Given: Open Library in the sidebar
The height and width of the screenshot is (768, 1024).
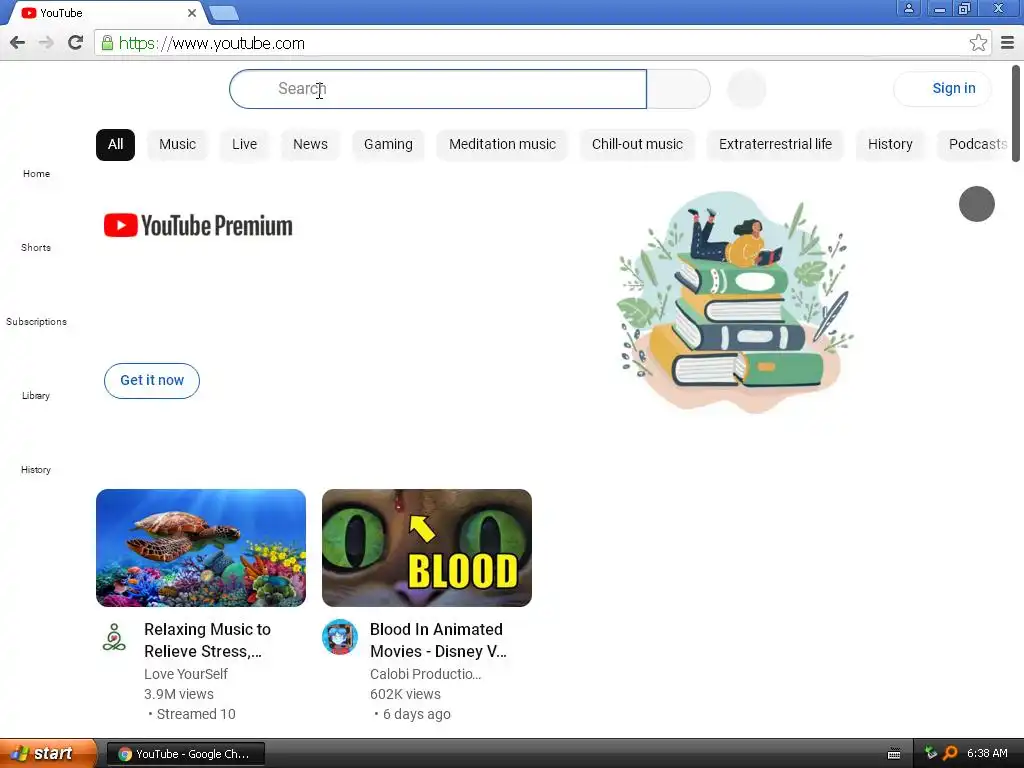Looking at the screenshot, I should point(36,396).
